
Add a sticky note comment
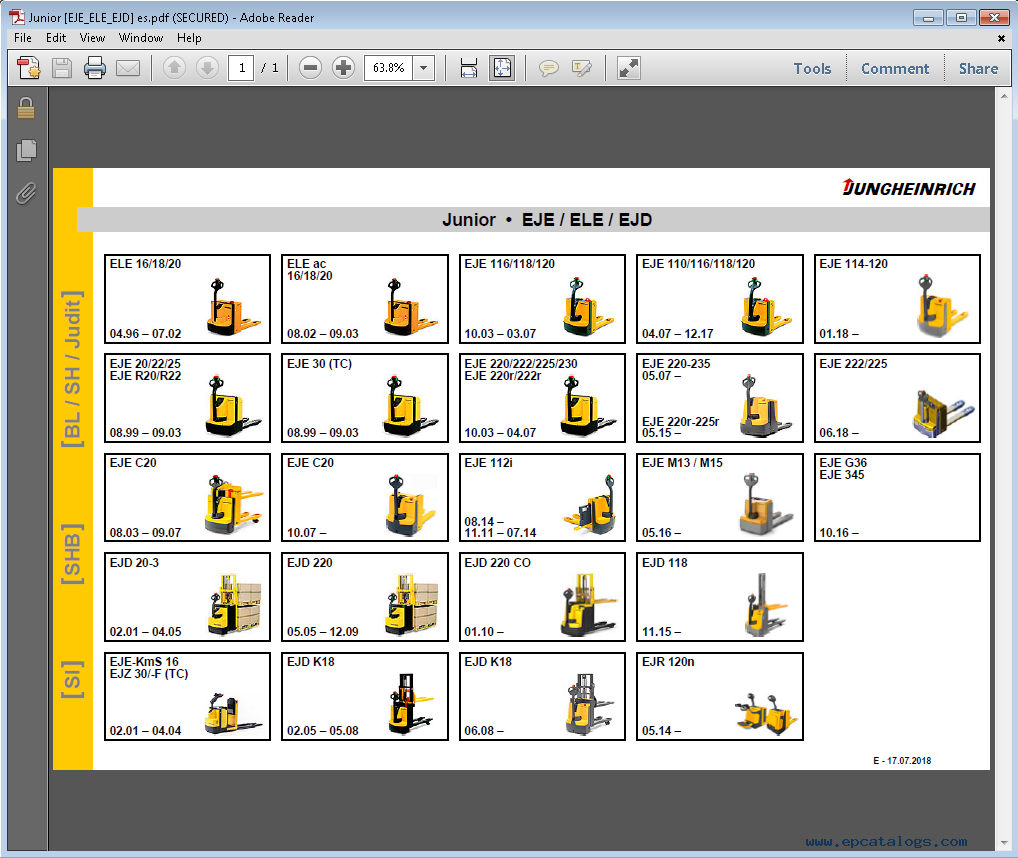549,67
